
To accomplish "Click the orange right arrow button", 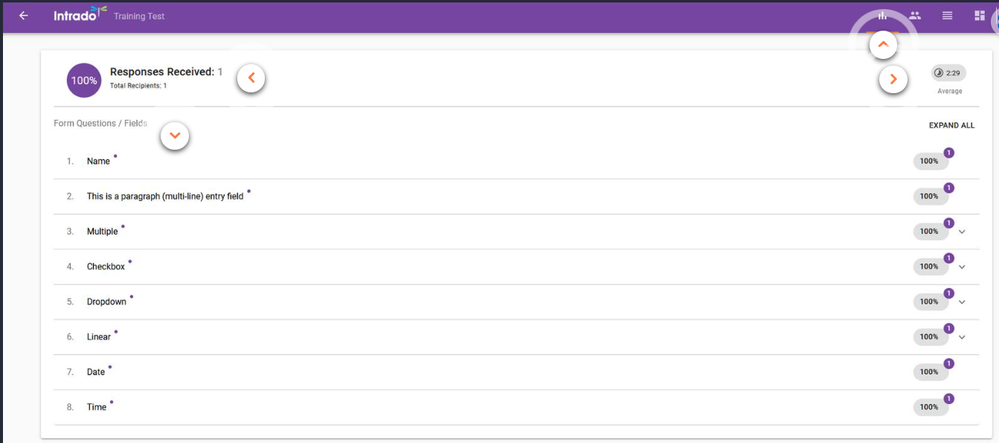I will (893, 80).
